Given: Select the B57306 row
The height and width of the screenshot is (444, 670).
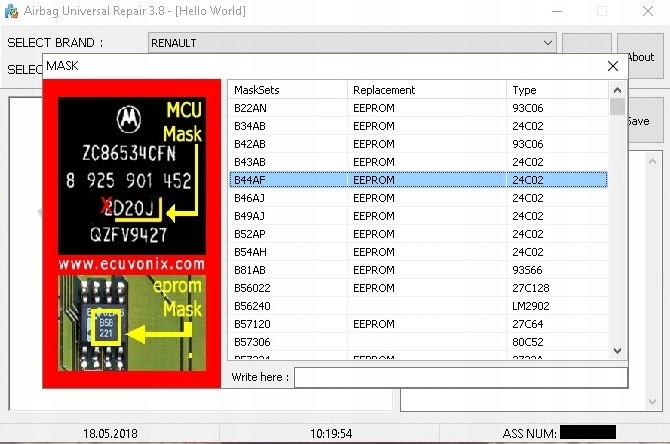Looking at the screenshot, I should [418, 341].
